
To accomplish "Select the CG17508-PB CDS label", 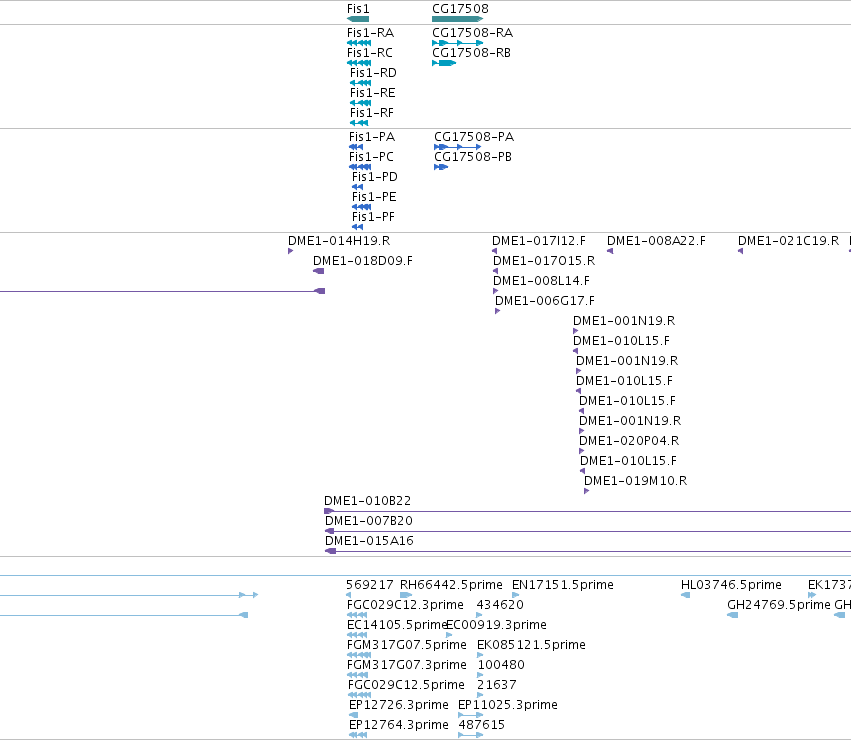I will coord(473,157).
